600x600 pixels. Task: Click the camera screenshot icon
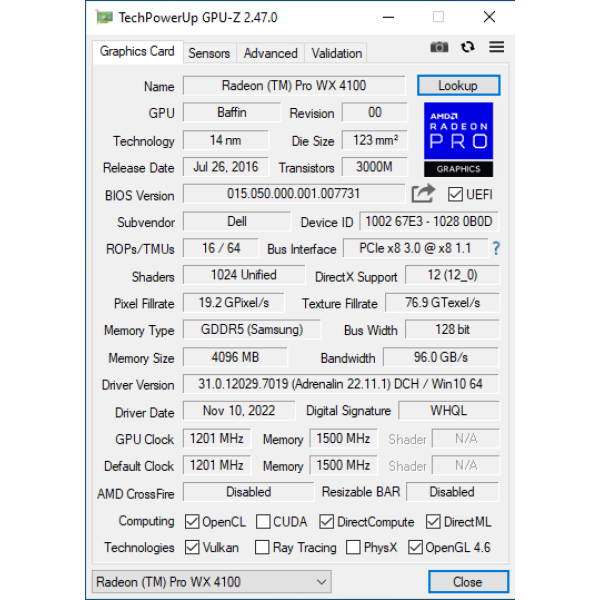click(x=439, y=47)
